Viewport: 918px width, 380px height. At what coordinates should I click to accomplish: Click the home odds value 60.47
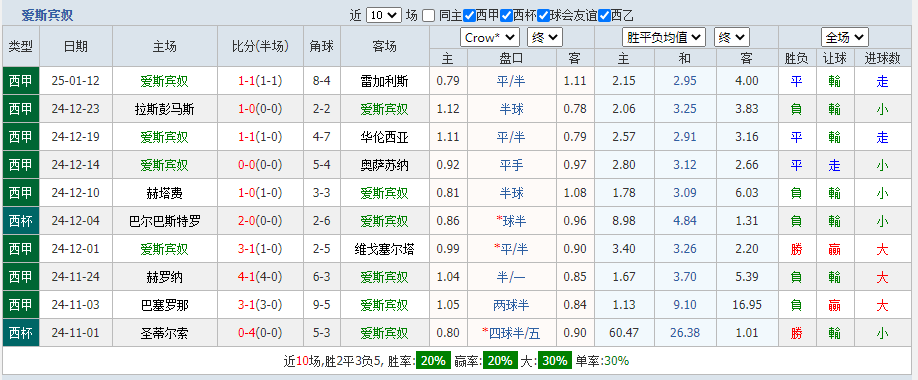point(624,333)
